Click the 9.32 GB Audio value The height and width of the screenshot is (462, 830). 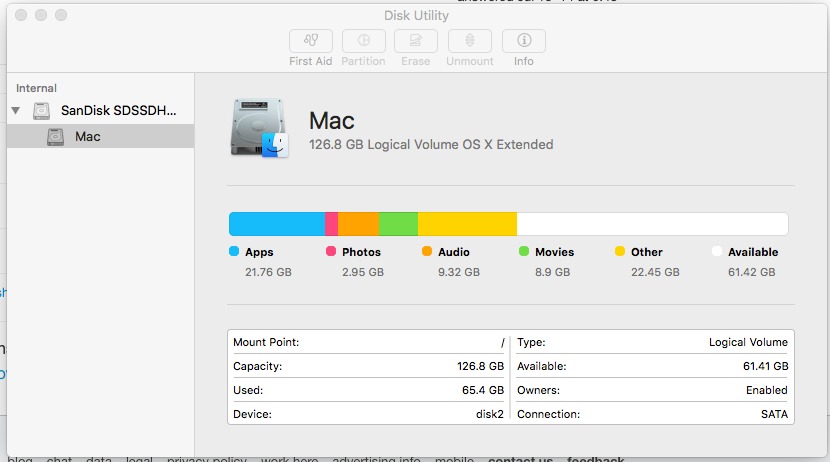(459, 272)
